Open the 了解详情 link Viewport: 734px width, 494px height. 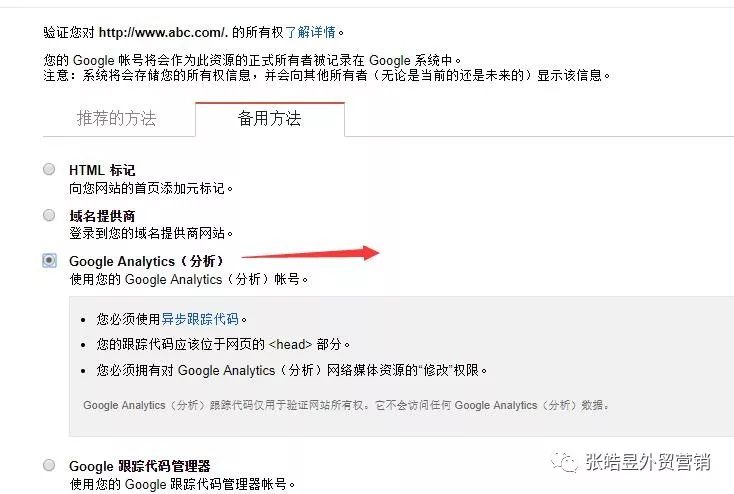pyautogui.click(x=311, y=32)
